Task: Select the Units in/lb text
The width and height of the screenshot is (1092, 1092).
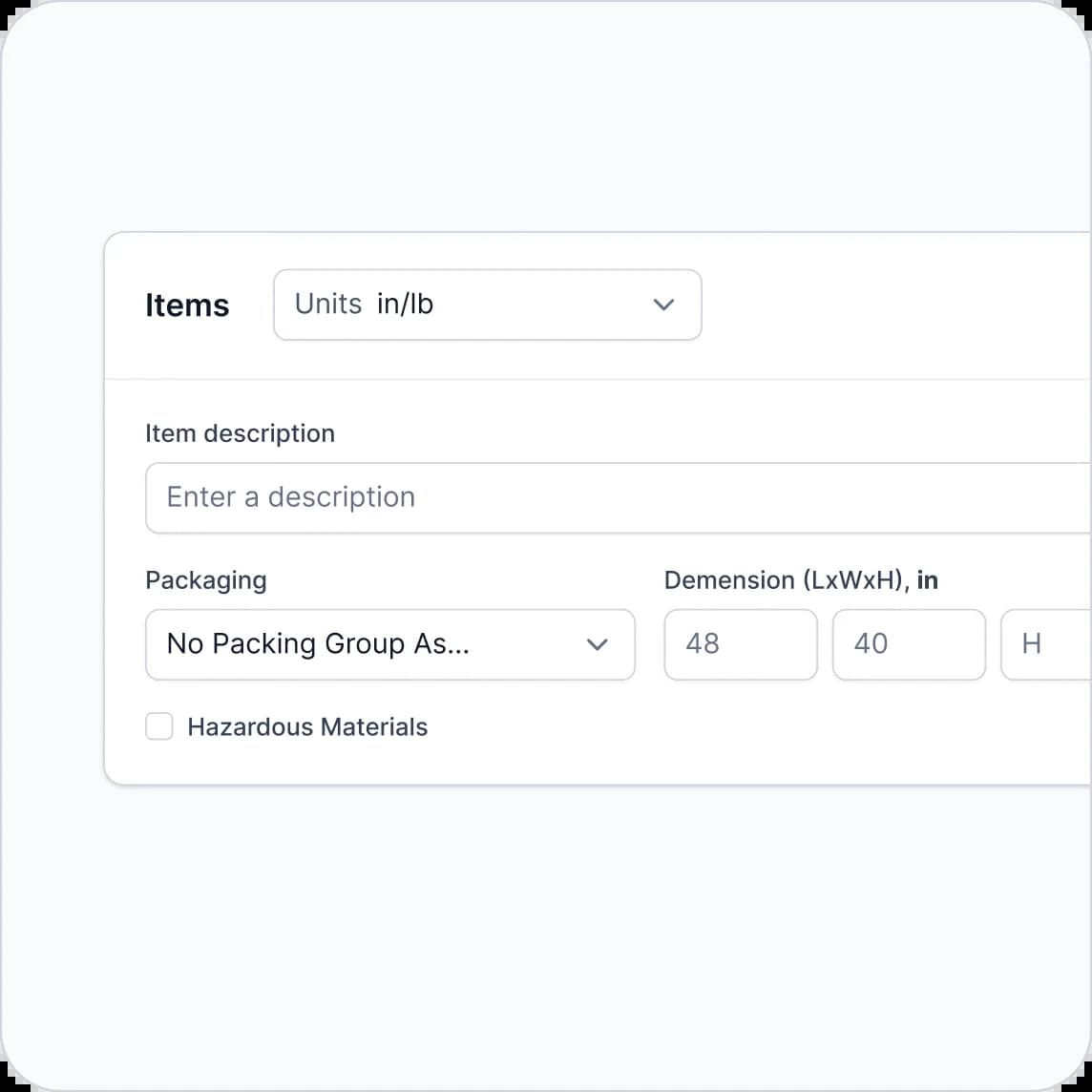Action: pyautogui.click(x=364, y=304)
